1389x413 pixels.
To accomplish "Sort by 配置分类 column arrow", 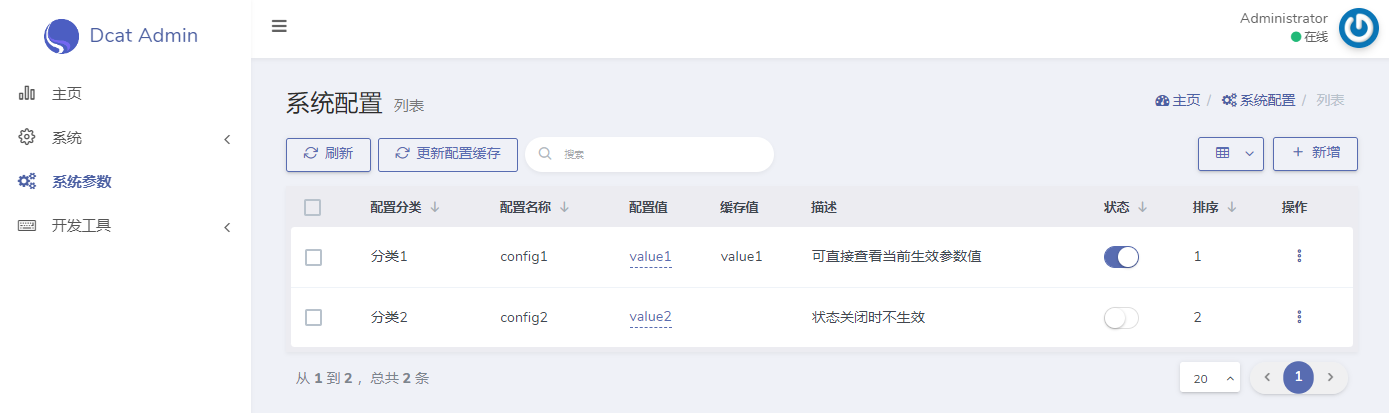I will (x=435, y=207).
